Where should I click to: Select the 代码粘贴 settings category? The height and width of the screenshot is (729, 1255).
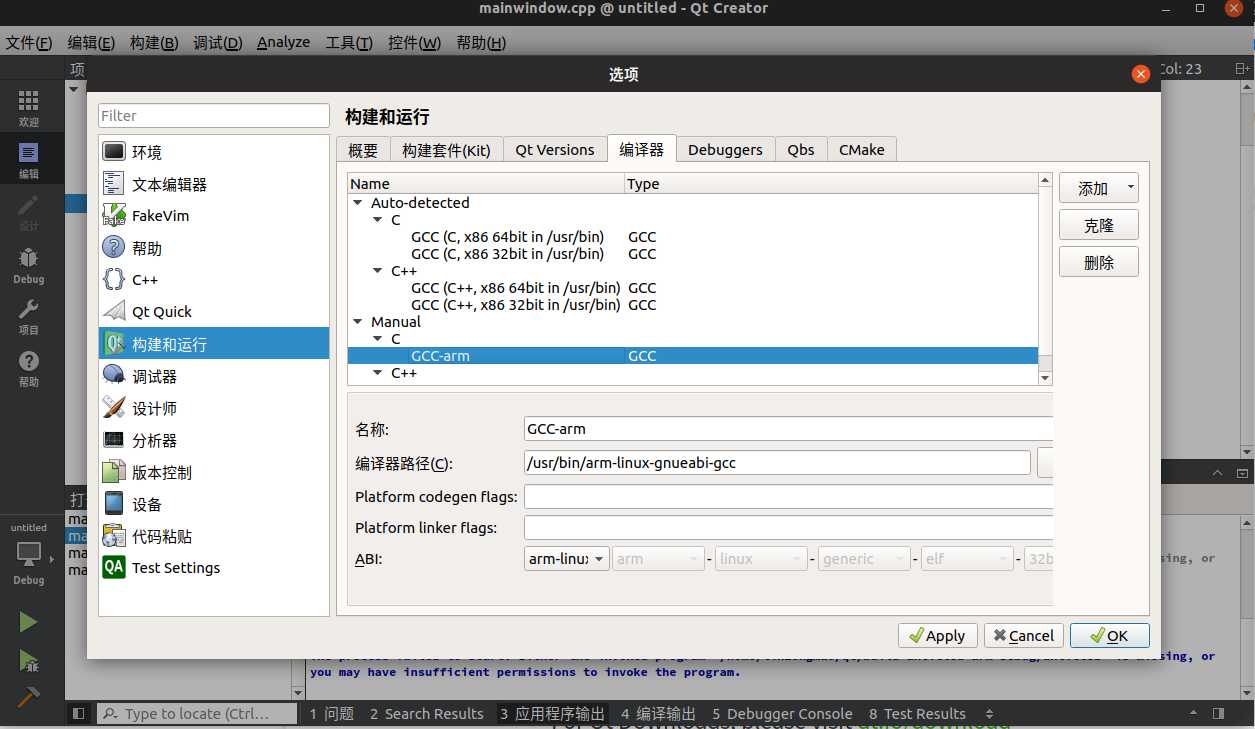(214, 536)
